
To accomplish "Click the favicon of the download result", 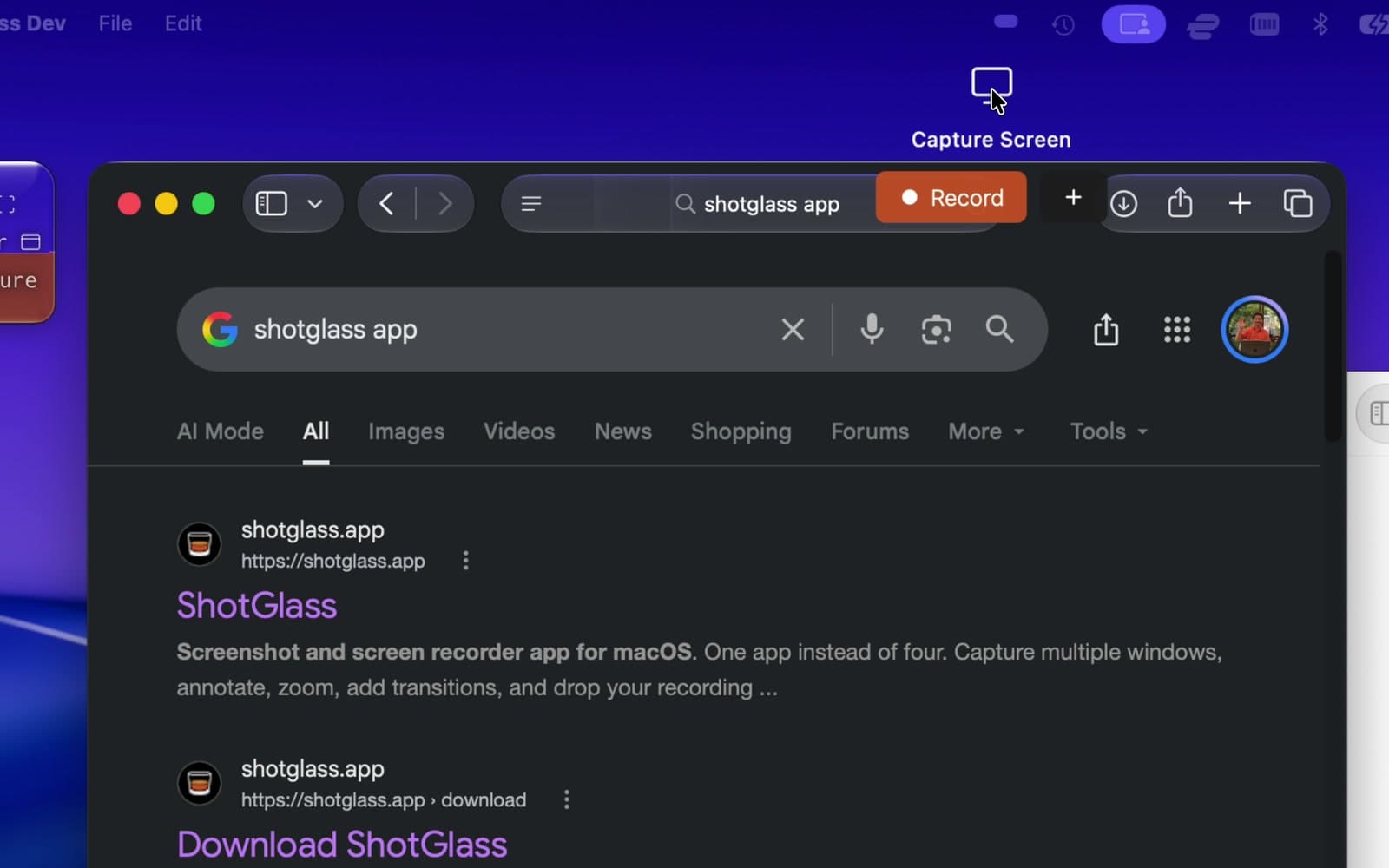I will coord(200,783).
